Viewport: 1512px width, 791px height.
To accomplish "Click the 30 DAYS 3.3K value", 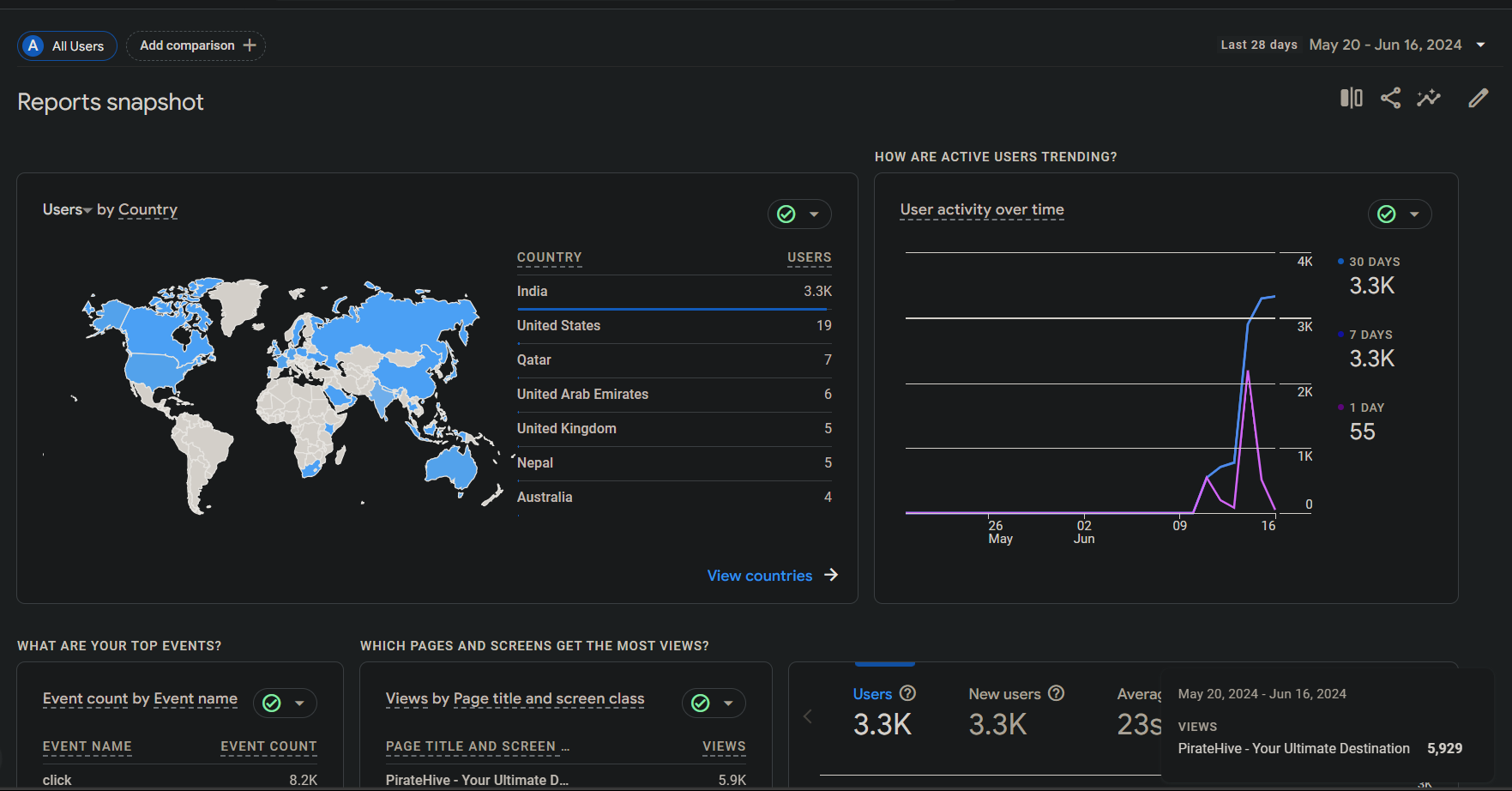I will click(x=1372, y=286).
